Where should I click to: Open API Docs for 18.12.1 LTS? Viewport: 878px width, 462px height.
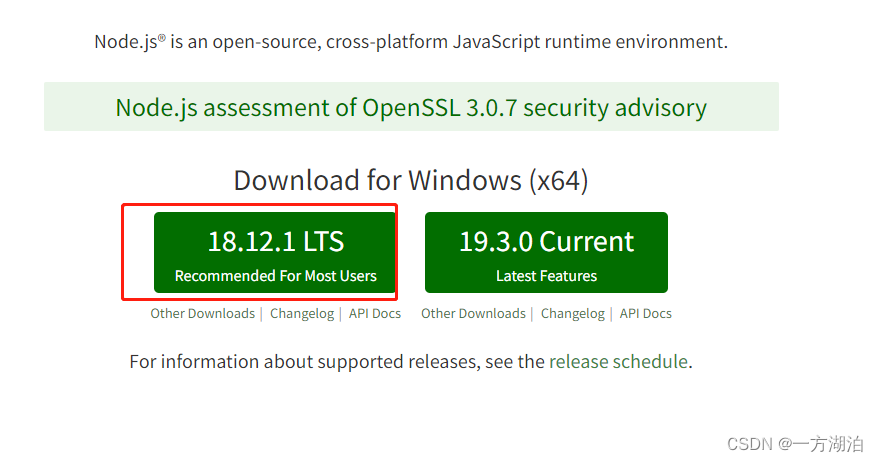(x=375, y=314)
